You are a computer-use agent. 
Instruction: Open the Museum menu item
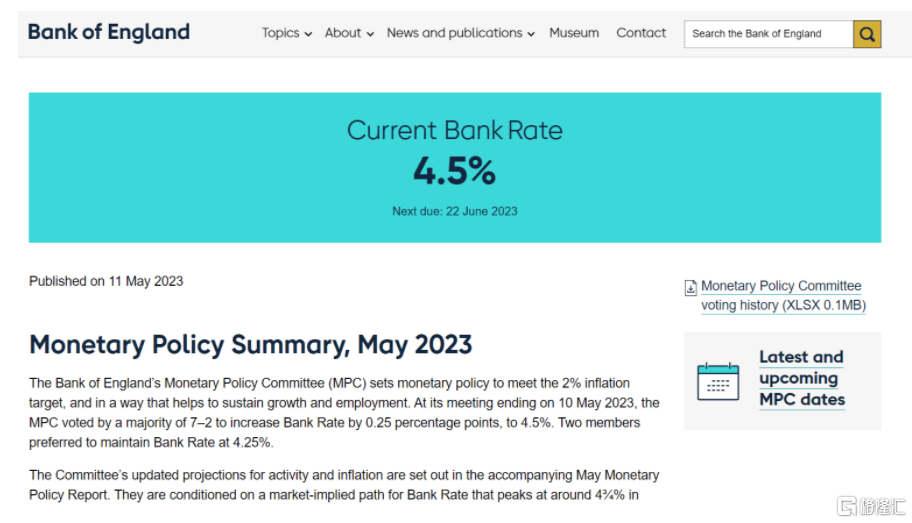point(574,33)
